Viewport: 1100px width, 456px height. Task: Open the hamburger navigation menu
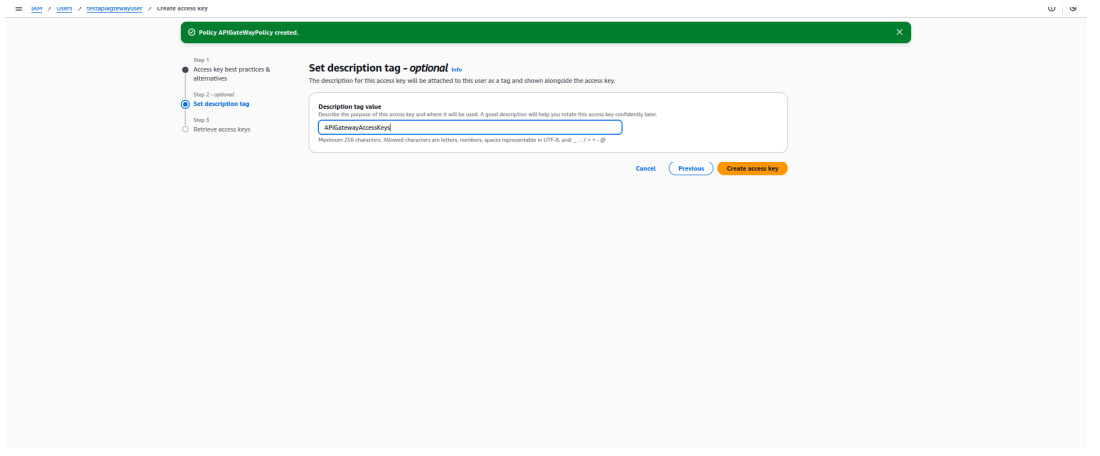(x=20, y=7)
